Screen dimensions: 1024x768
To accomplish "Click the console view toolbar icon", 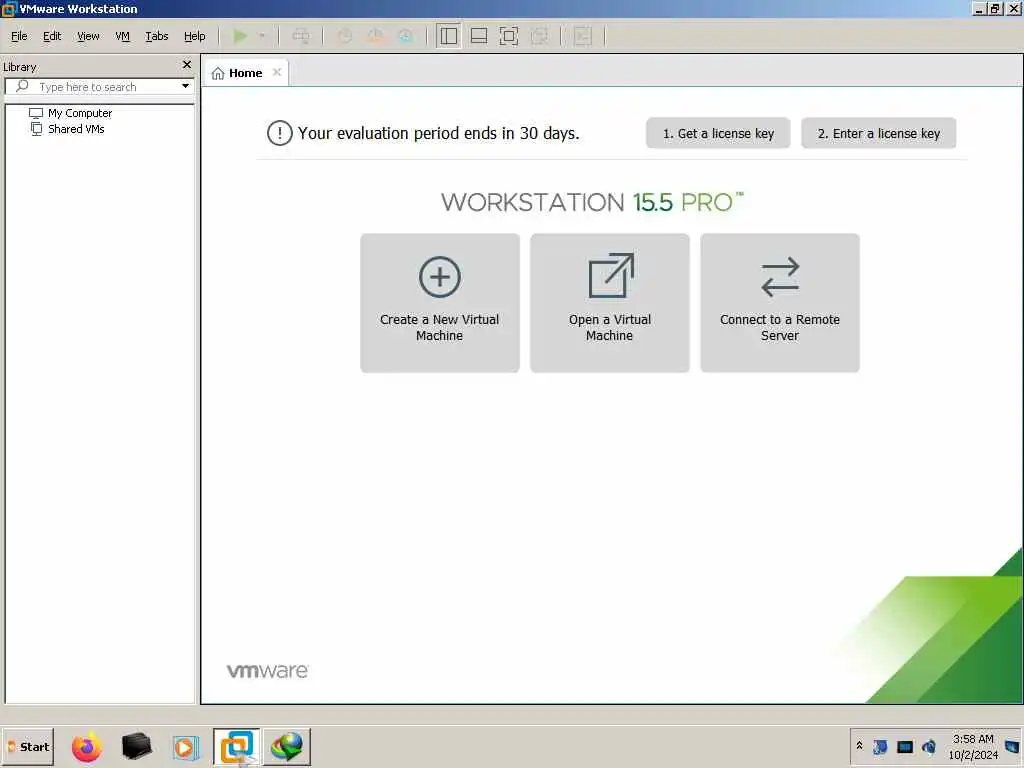I will [583, 36].
